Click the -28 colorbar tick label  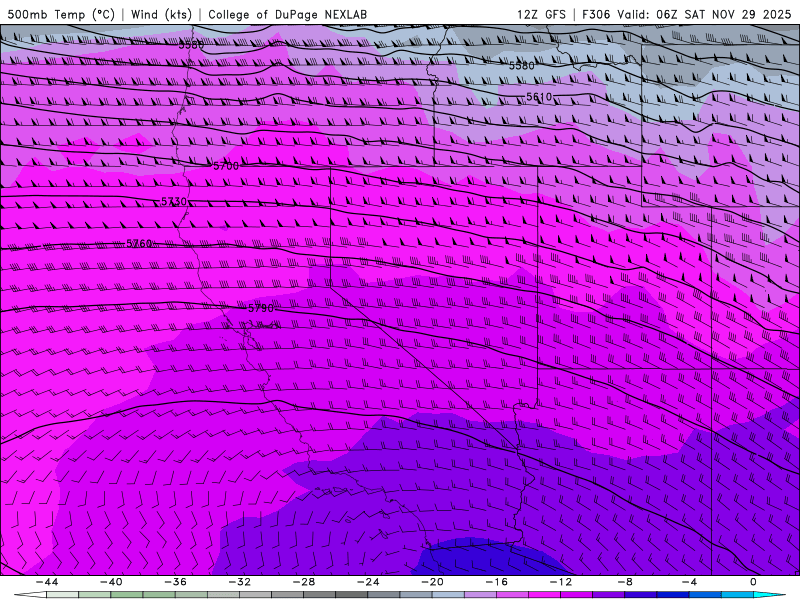coord(304,582)
